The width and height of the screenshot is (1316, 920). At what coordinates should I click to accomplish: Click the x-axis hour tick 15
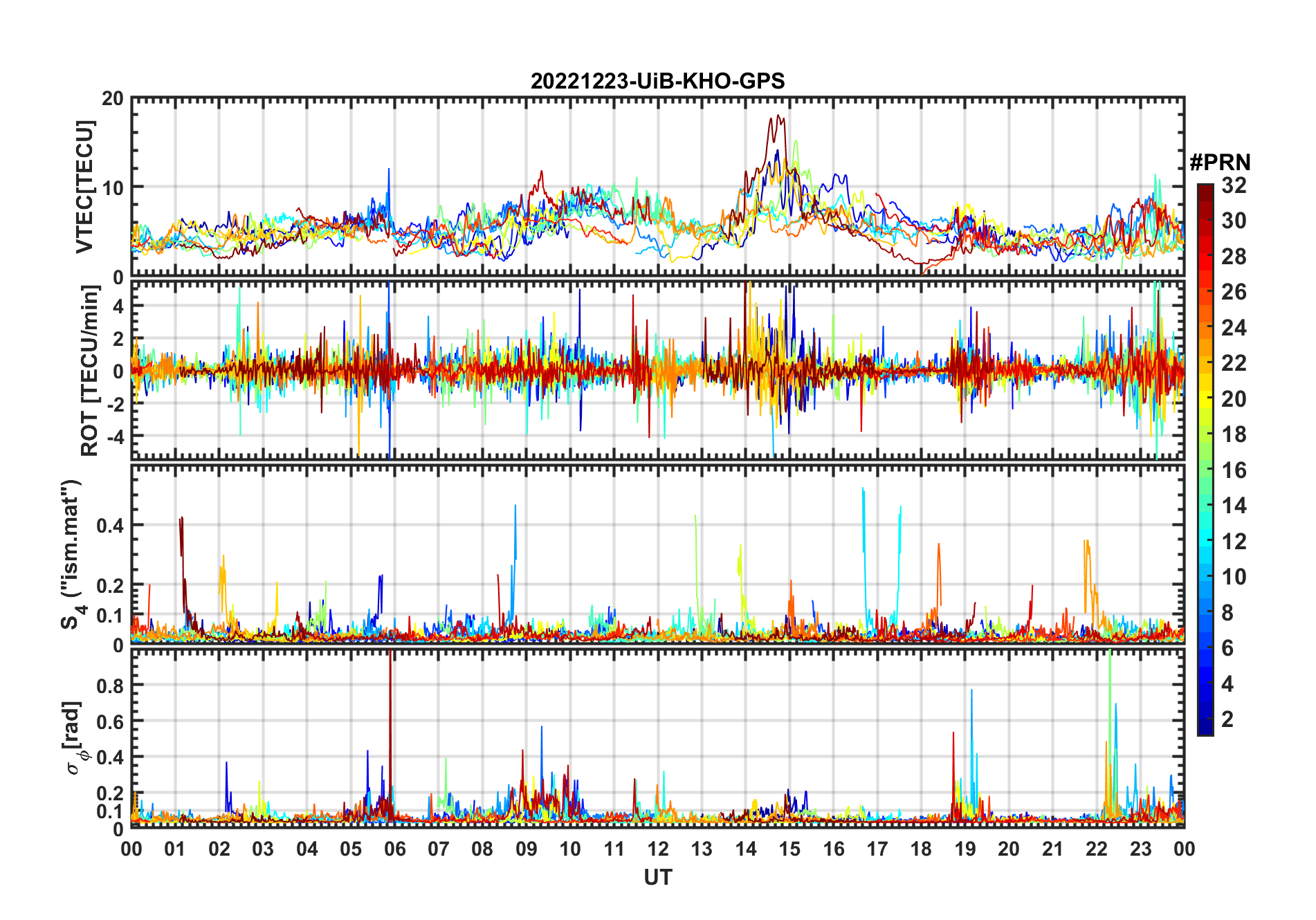pyautogui.click(x=789, y=849)
